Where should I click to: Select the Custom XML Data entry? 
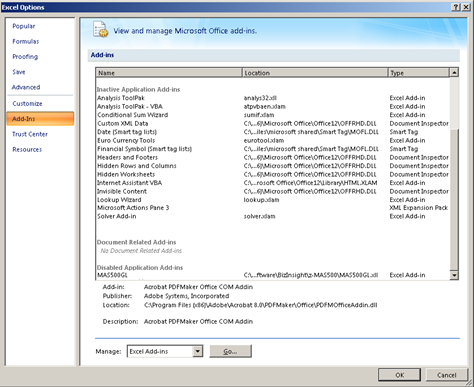coord(272,124)
